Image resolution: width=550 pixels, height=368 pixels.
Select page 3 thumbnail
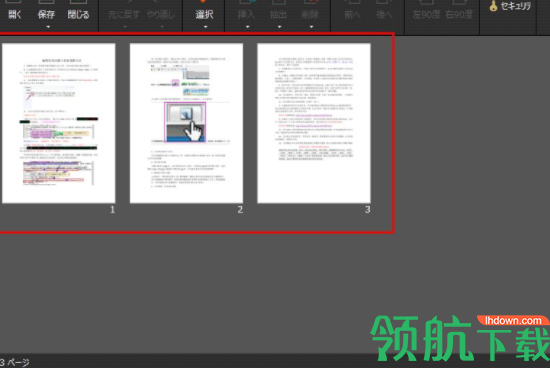pos(314,123)
